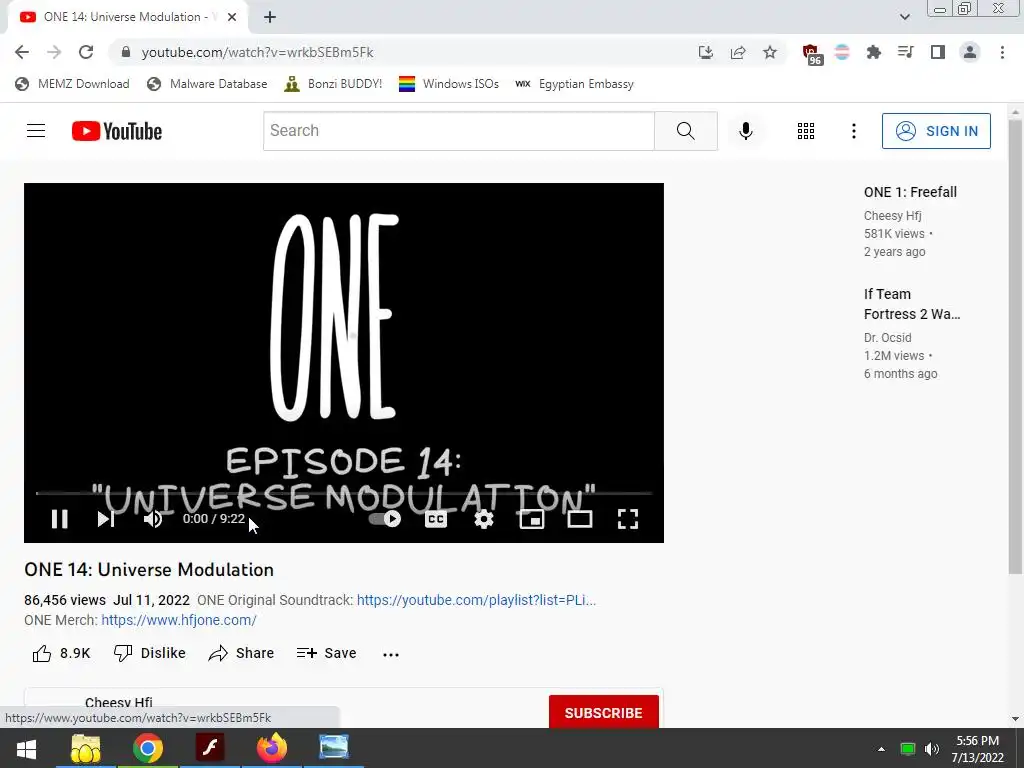
Task: Click the share page icon in address bar
Action: (738, 52)
